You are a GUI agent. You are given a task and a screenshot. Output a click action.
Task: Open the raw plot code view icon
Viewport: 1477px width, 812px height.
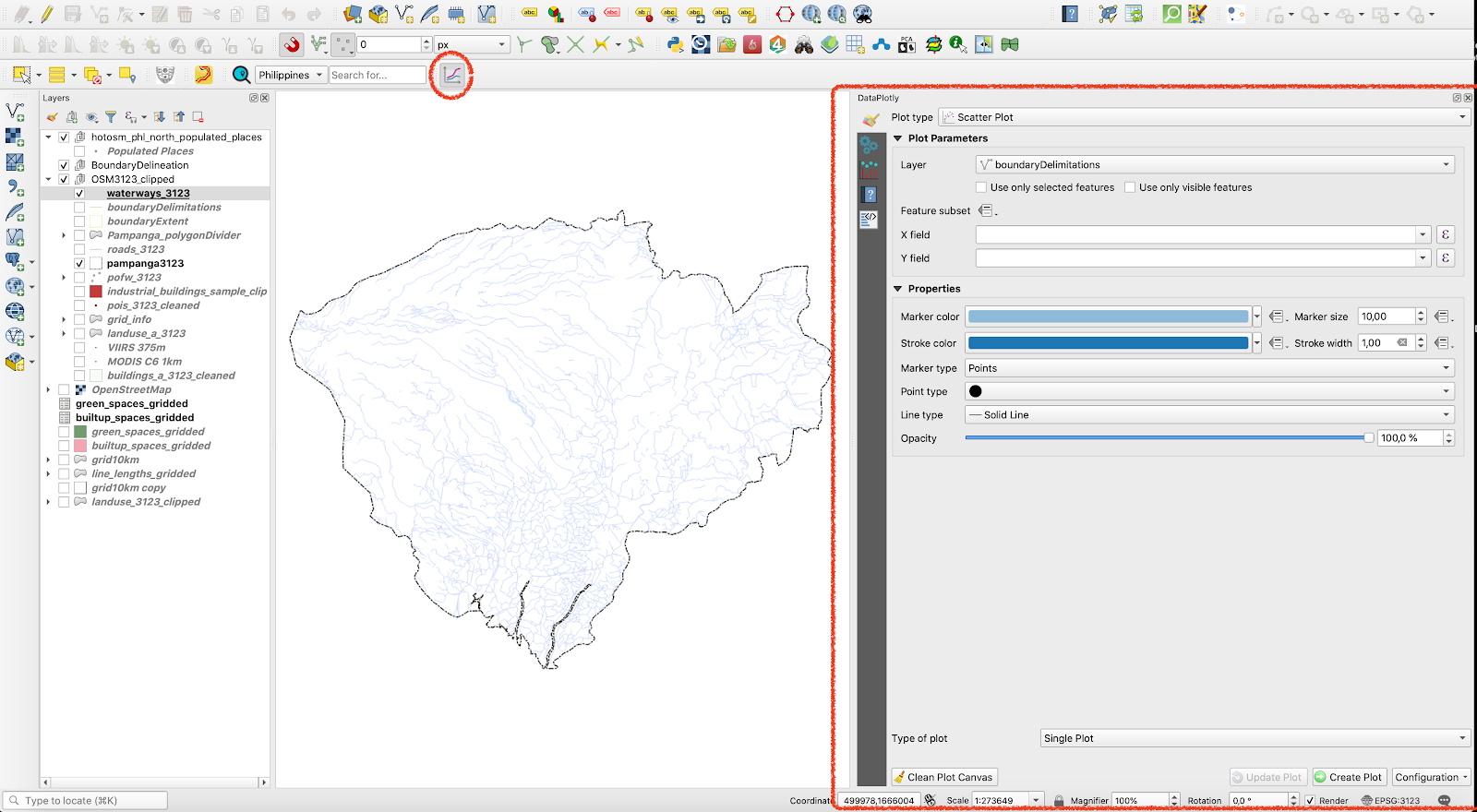pyautogui.click(x=869, y=219)
